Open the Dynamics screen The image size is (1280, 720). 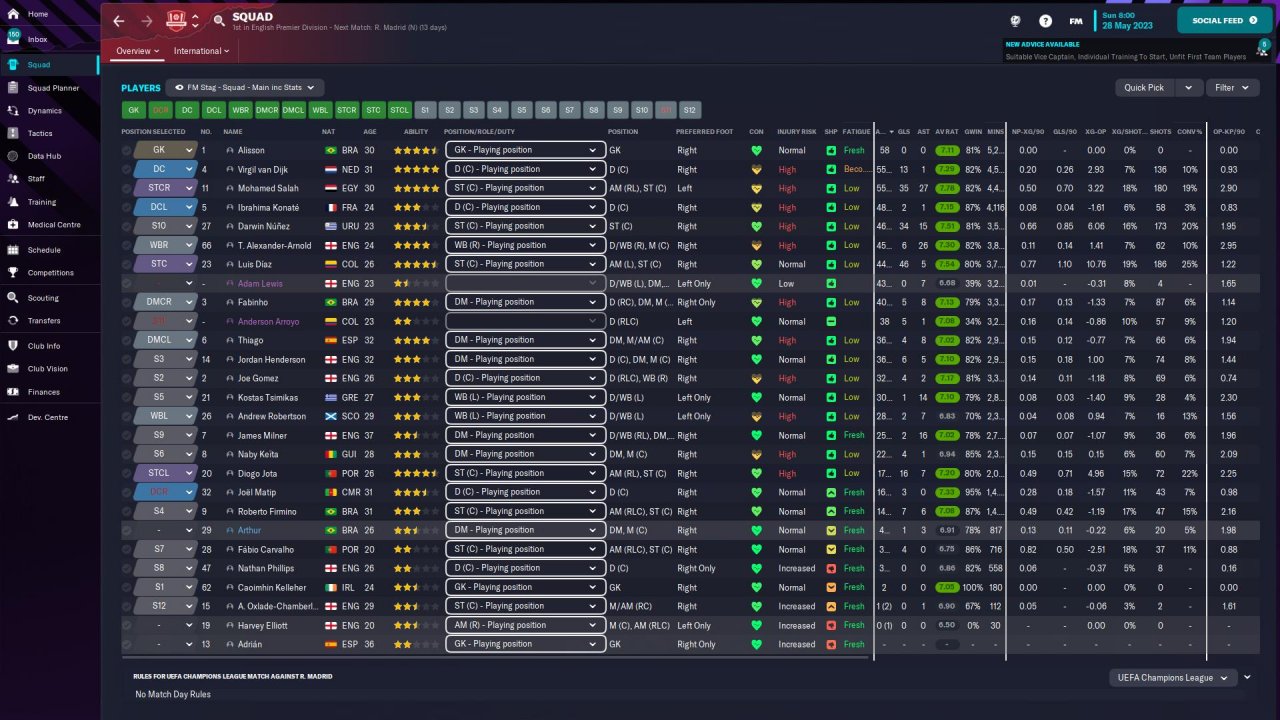click(50, 110)
